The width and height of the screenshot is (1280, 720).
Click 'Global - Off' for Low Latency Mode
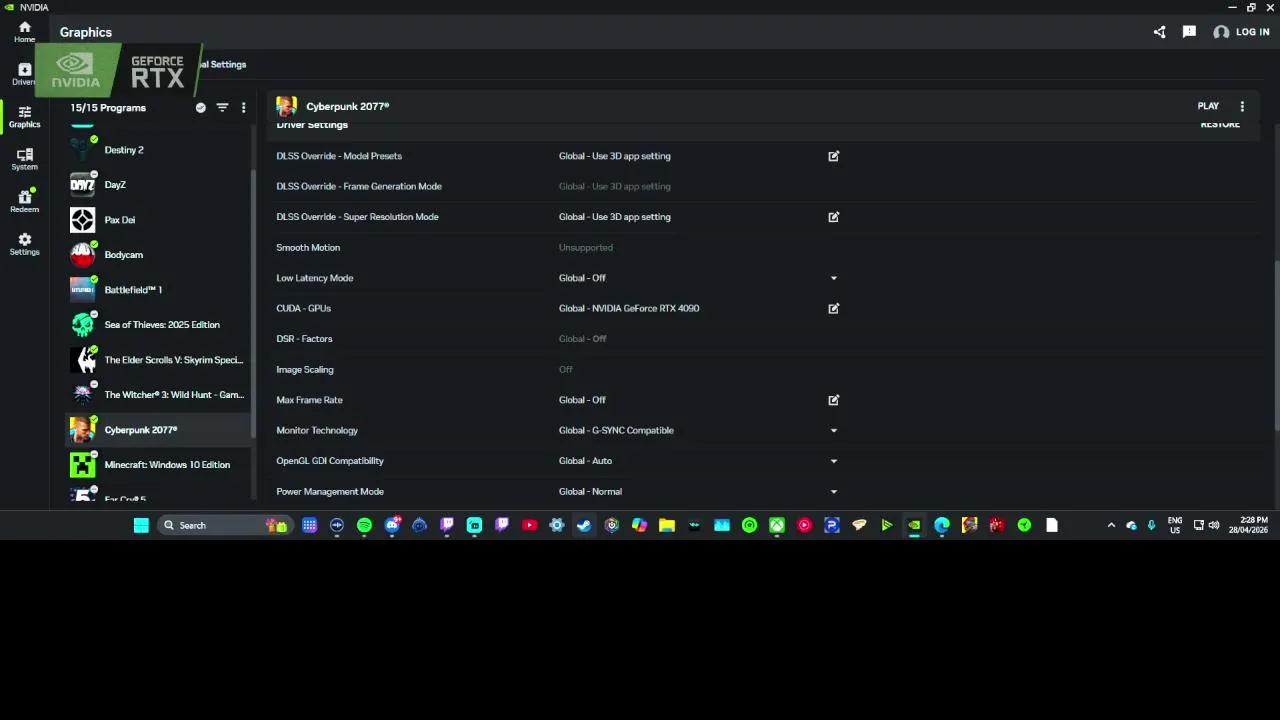point(582,278)
